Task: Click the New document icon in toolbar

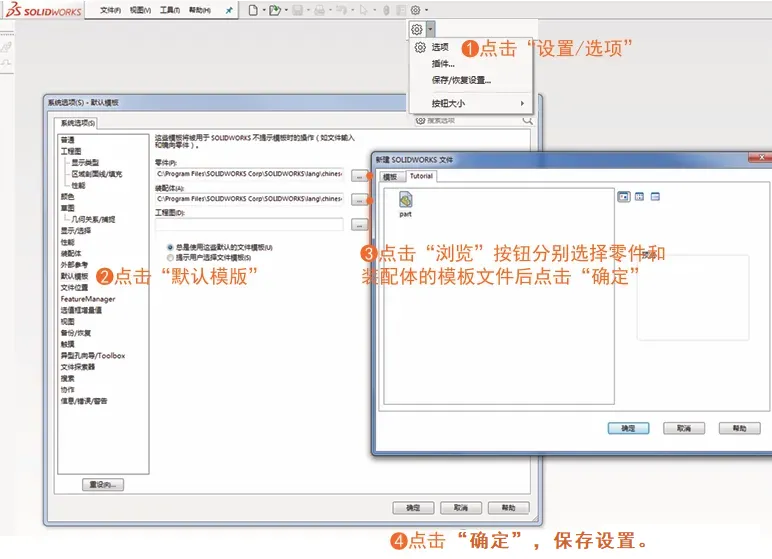Action: tap(253, 10)
